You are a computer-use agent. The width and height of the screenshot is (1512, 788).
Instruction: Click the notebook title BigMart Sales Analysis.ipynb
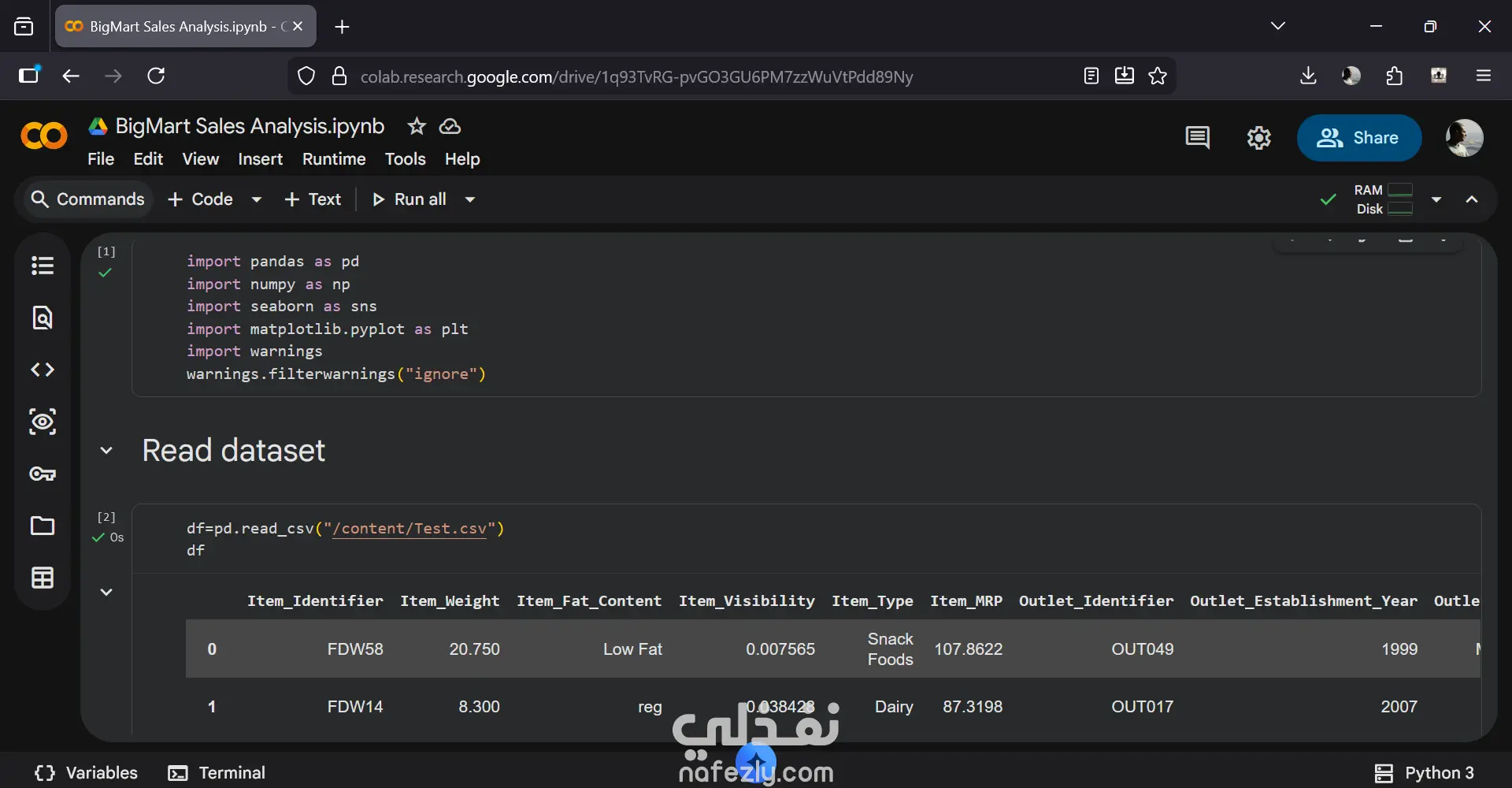click(250, 126)
